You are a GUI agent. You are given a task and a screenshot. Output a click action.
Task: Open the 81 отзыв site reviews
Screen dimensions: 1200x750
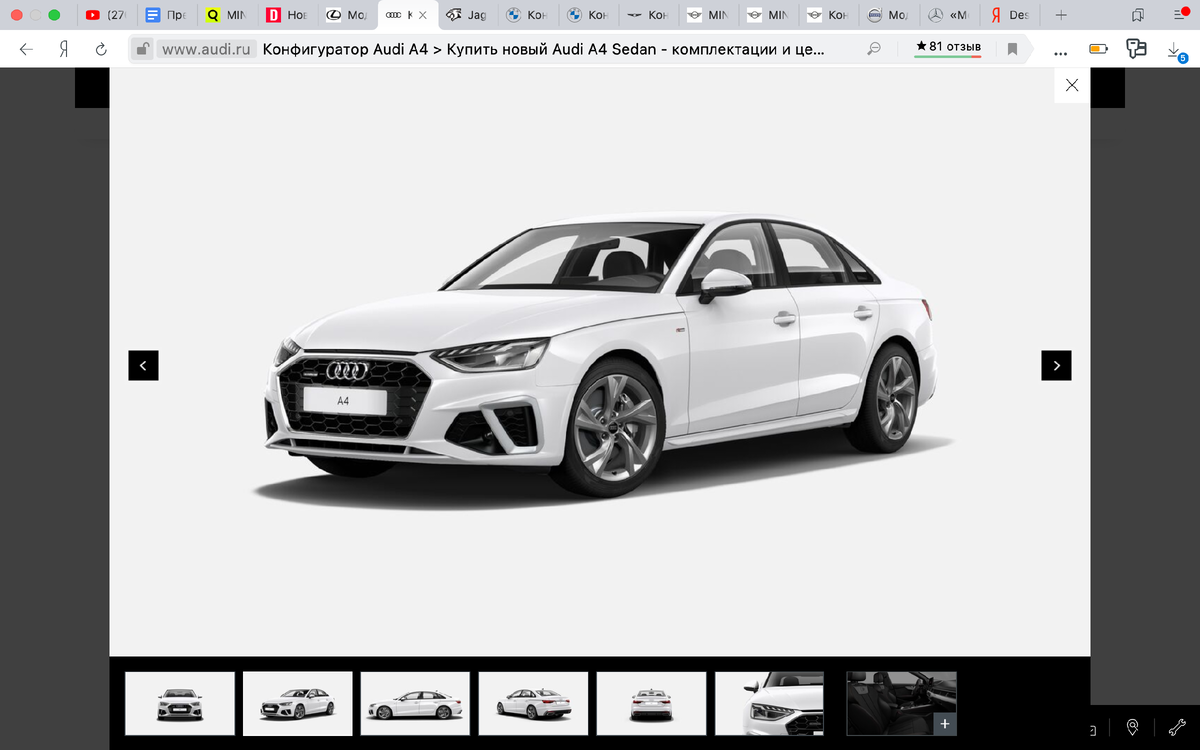(x=948, y=47)
